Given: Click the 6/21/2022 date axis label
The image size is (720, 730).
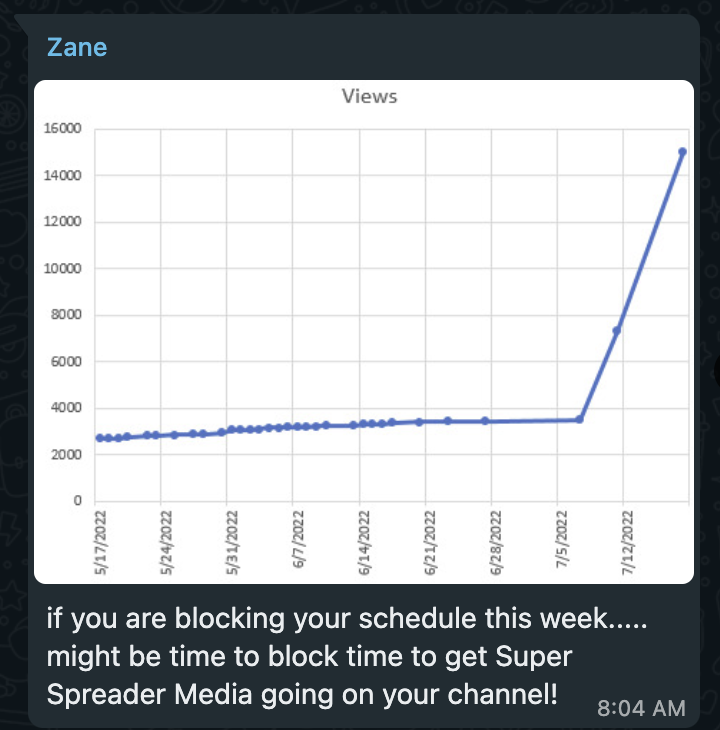Looking at the screenshot, I should (x=430, y=543).
